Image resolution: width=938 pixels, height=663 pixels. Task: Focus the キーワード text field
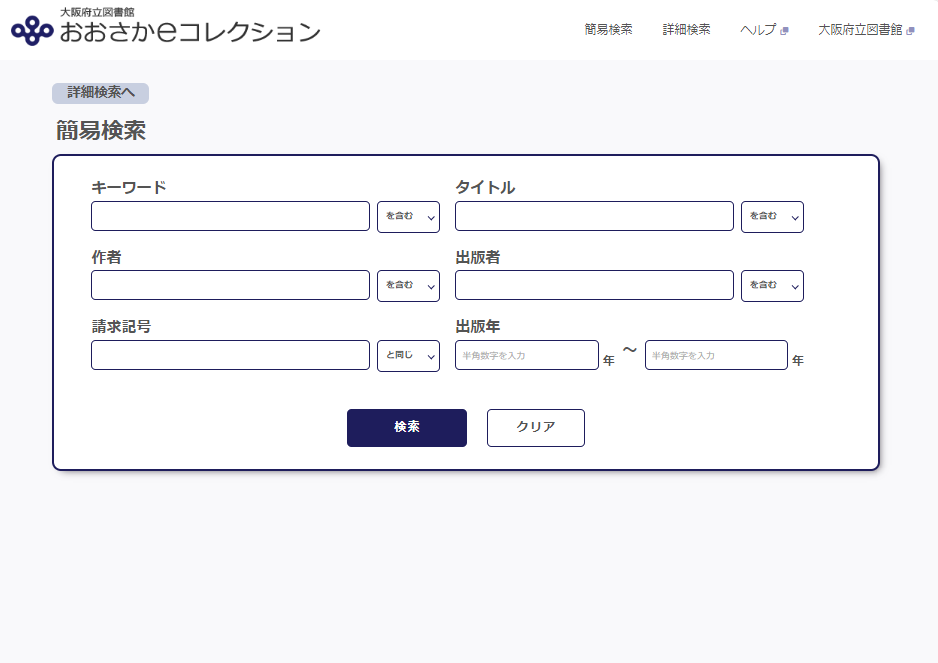pyautogui.click(x=230, y=216)
